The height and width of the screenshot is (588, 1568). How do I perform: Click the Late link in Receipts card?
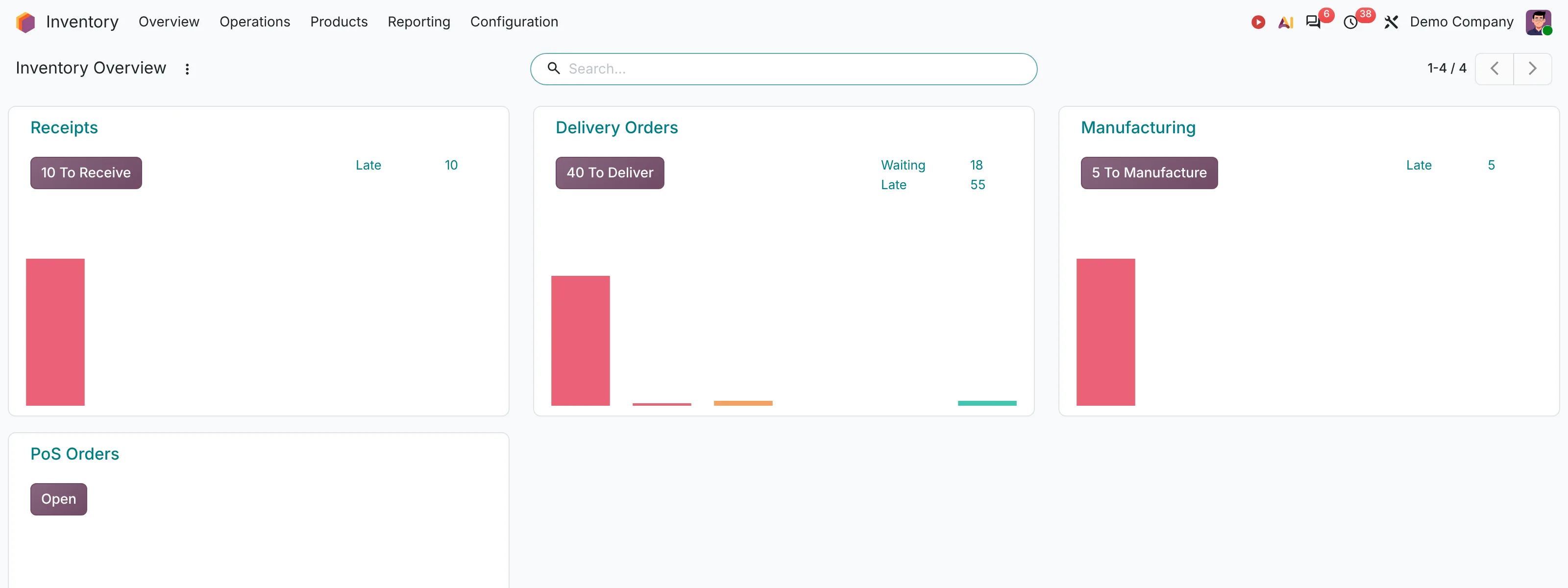tap(368, 165)
